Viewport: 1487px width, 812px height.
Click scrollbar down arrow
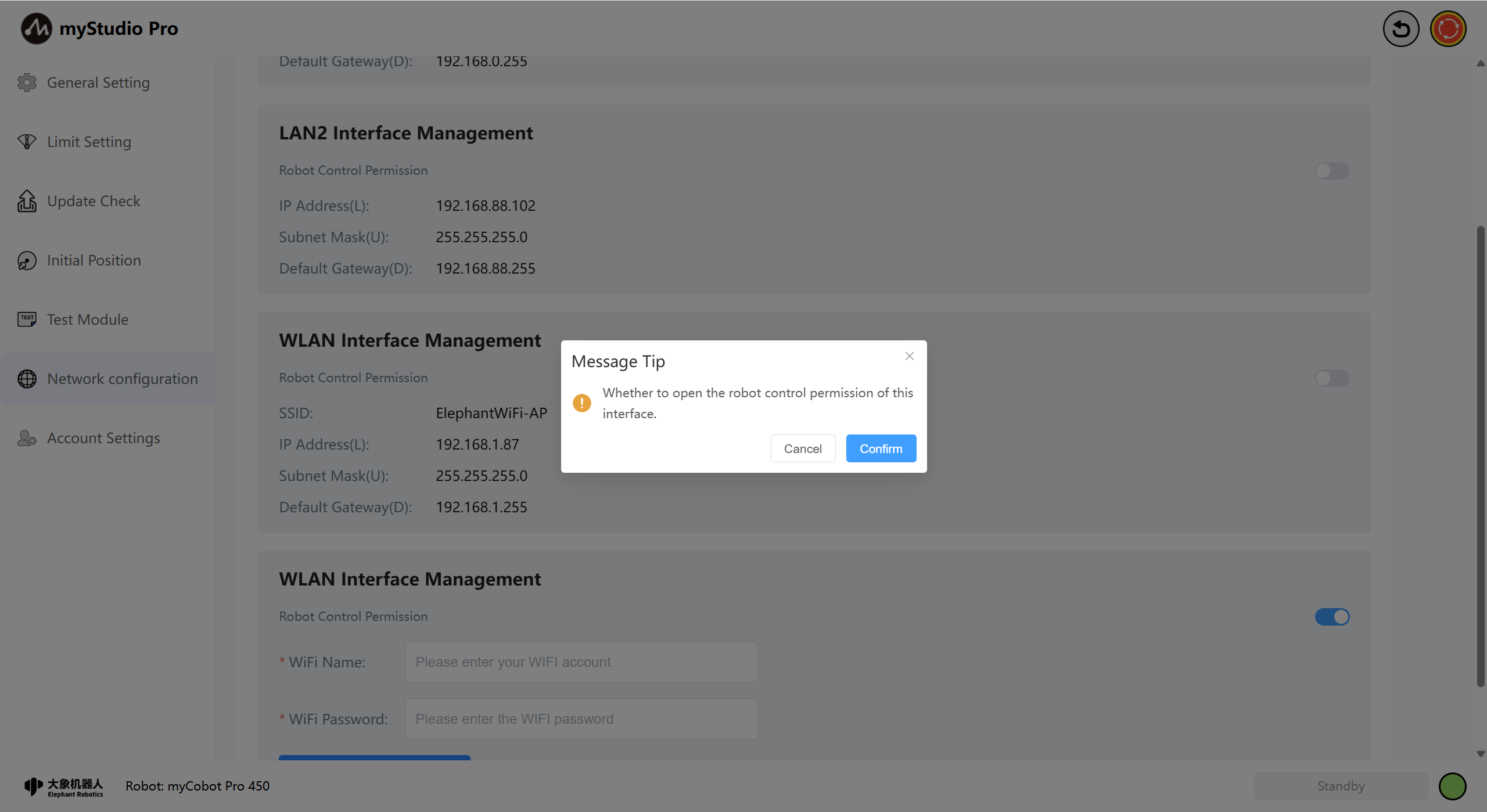click(1480, 754)
